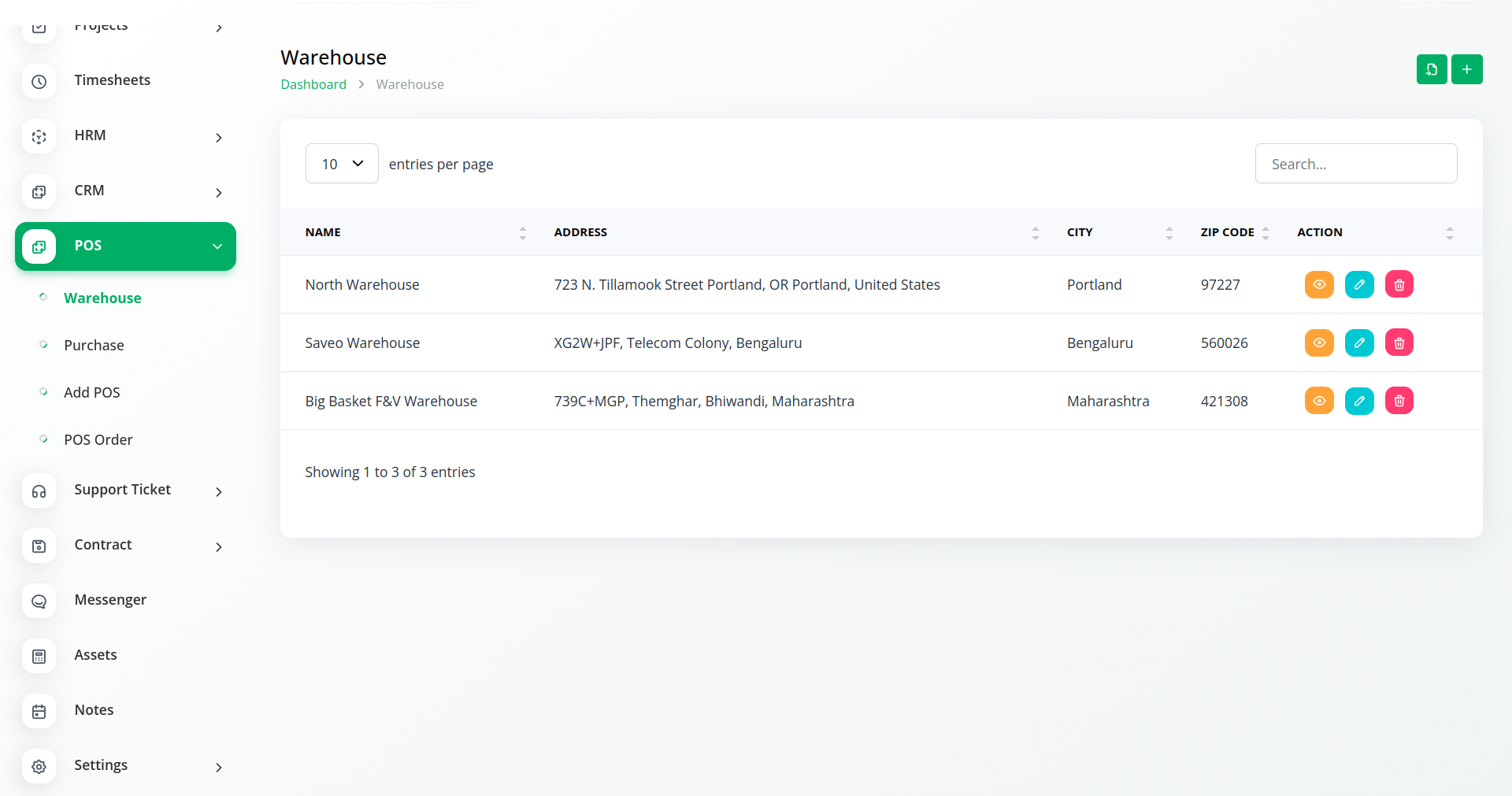
Task: Open the Notes sidebar item
Action: coord(94,710)
